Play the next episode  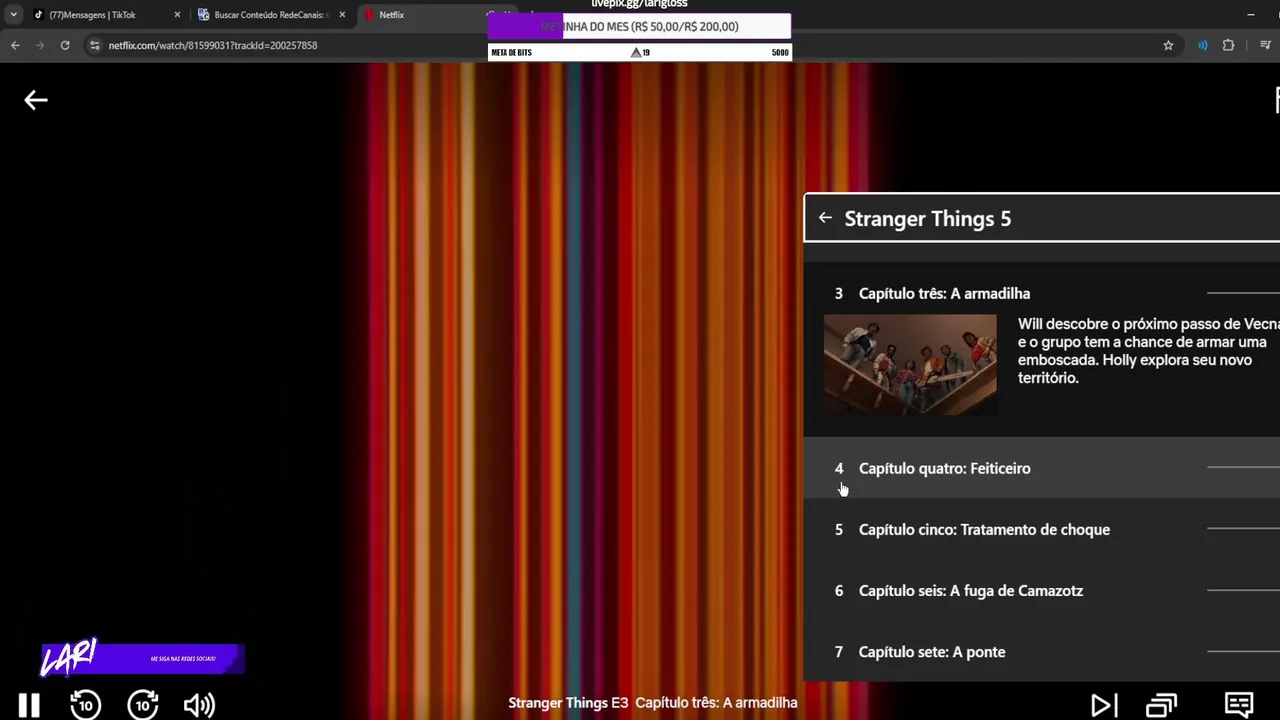click(x=1104, y=705)
